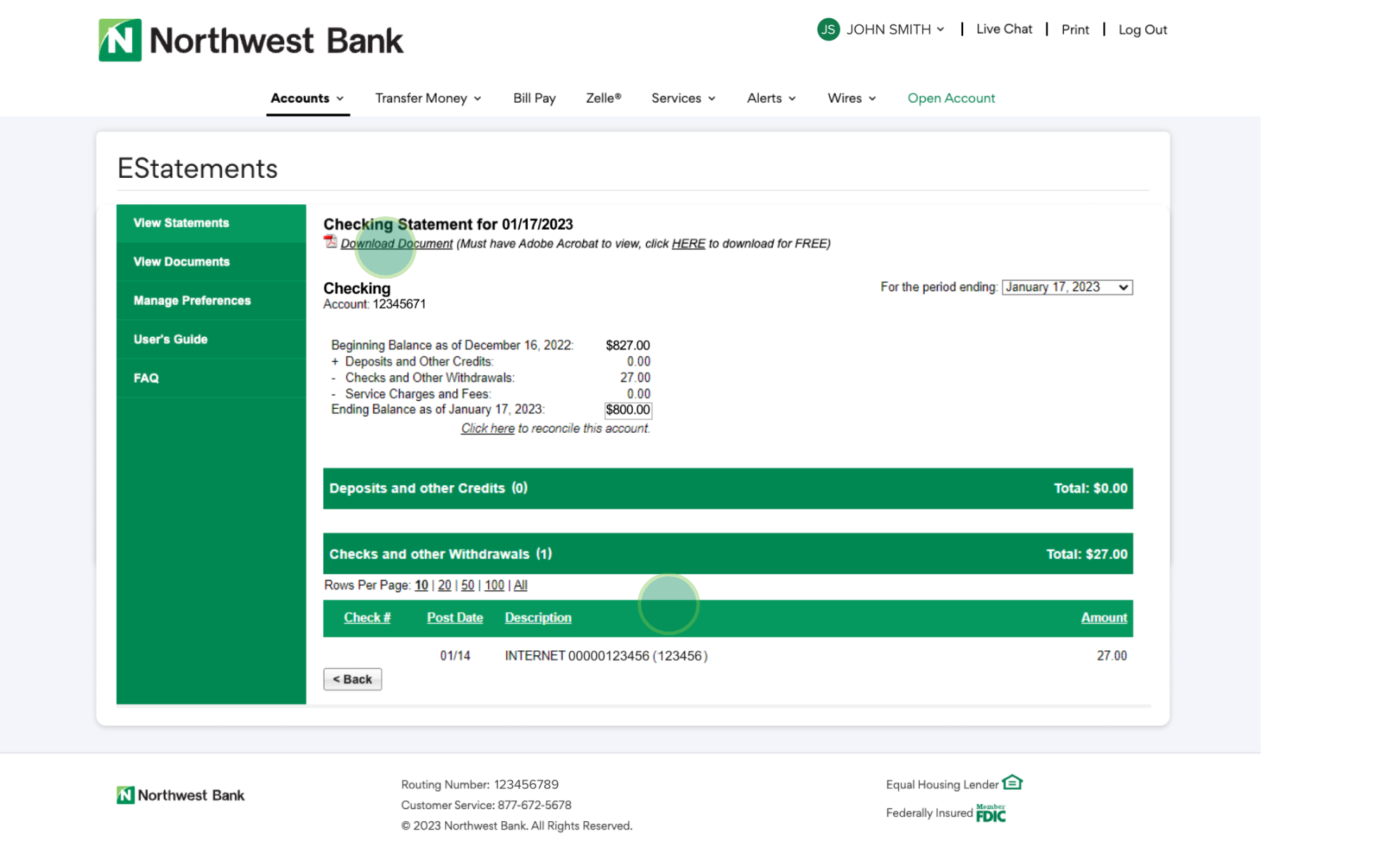1400x854 pixels.
Task: Expand the Wires menu
Action: point(851,98)
